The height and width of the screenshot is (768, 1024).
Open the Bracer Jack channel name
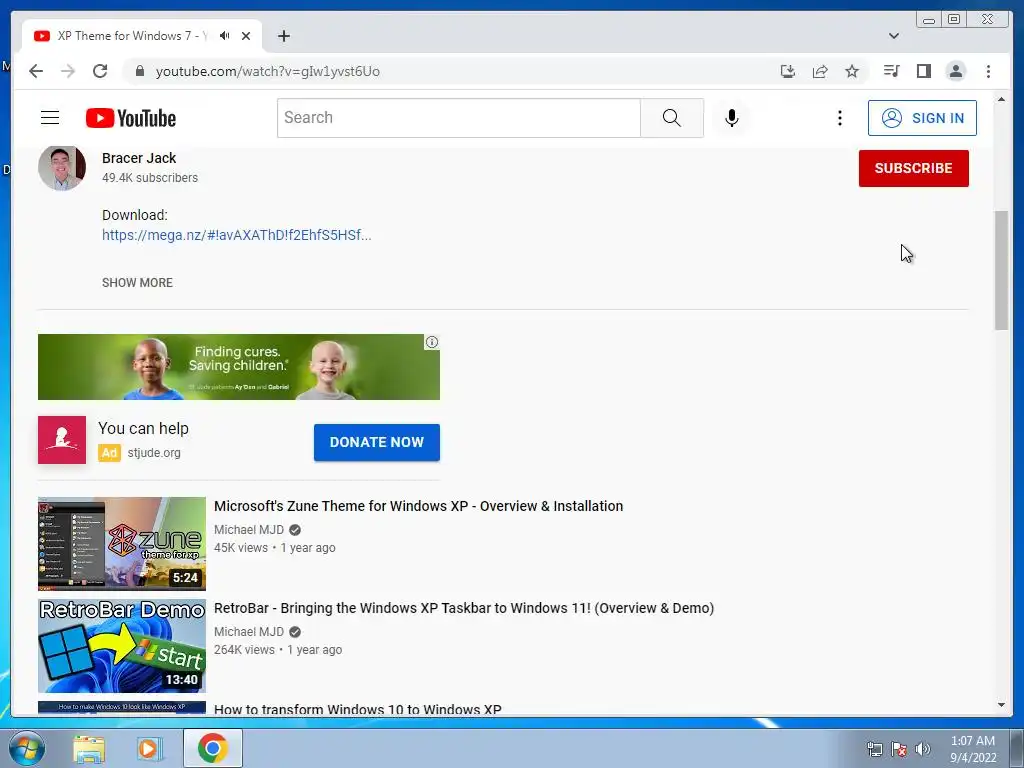pyautogui.click(x=139, y=158)
